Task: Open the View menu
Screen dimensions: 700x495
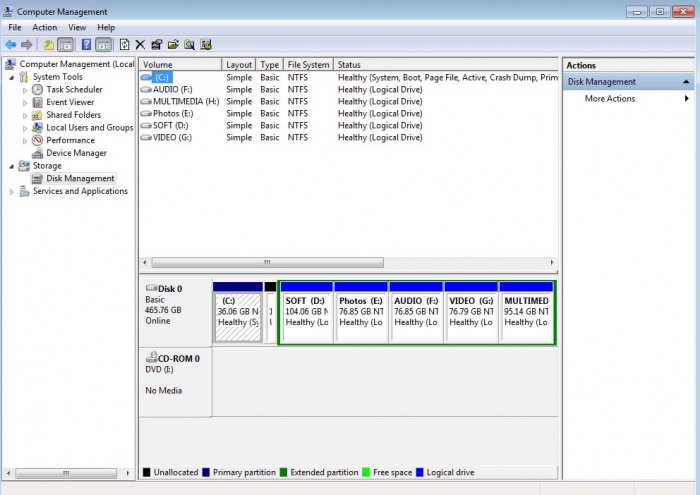Action: 77,27
